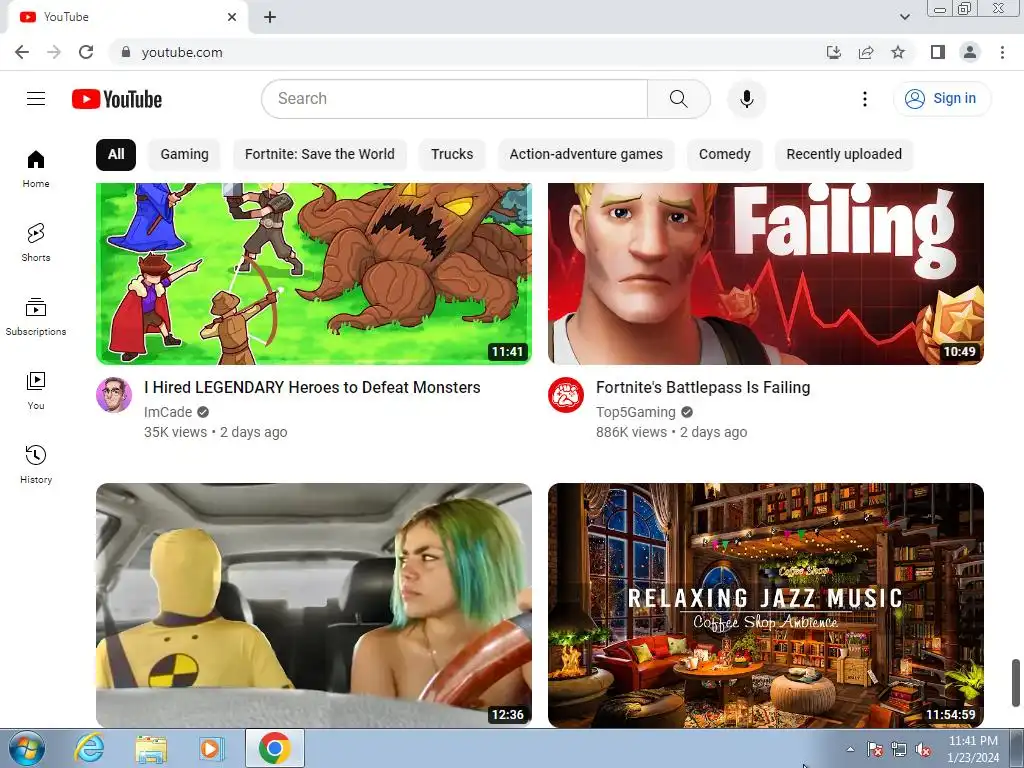Click the network tray icon

point(899,749)
